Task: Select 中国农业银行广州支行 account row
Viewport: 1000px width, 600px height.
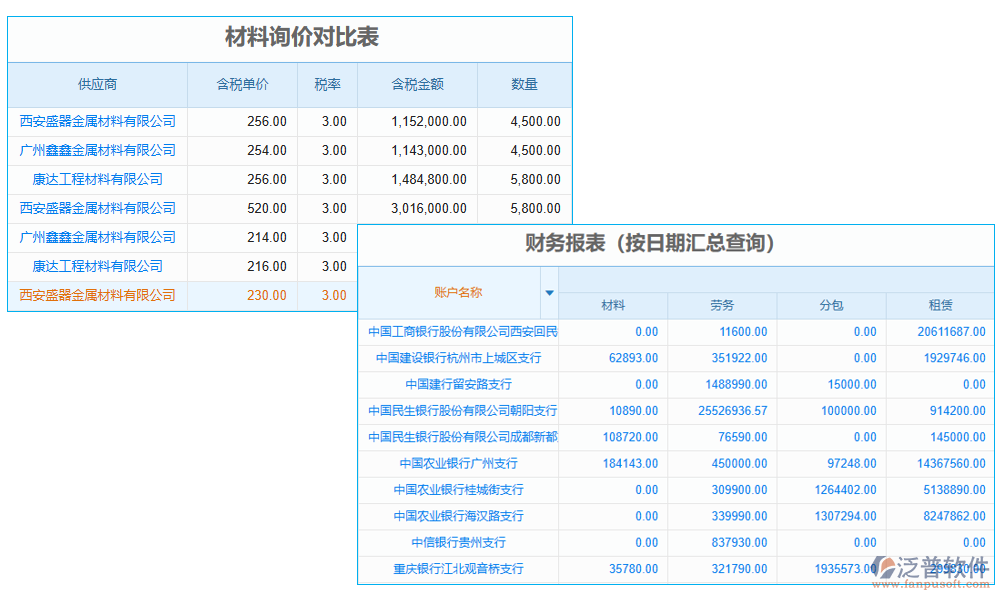Action: click(457, 463)
